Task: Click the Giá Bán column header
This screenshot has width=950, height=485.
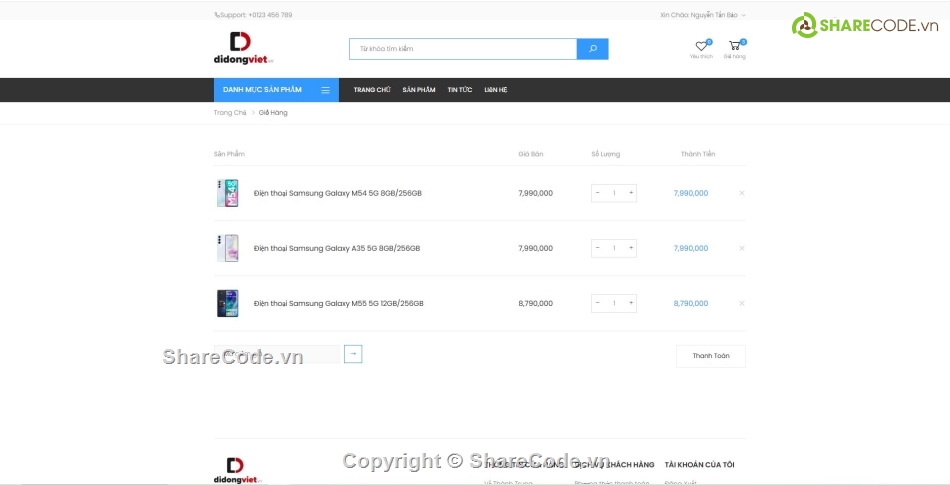Action: click(531, 154)
